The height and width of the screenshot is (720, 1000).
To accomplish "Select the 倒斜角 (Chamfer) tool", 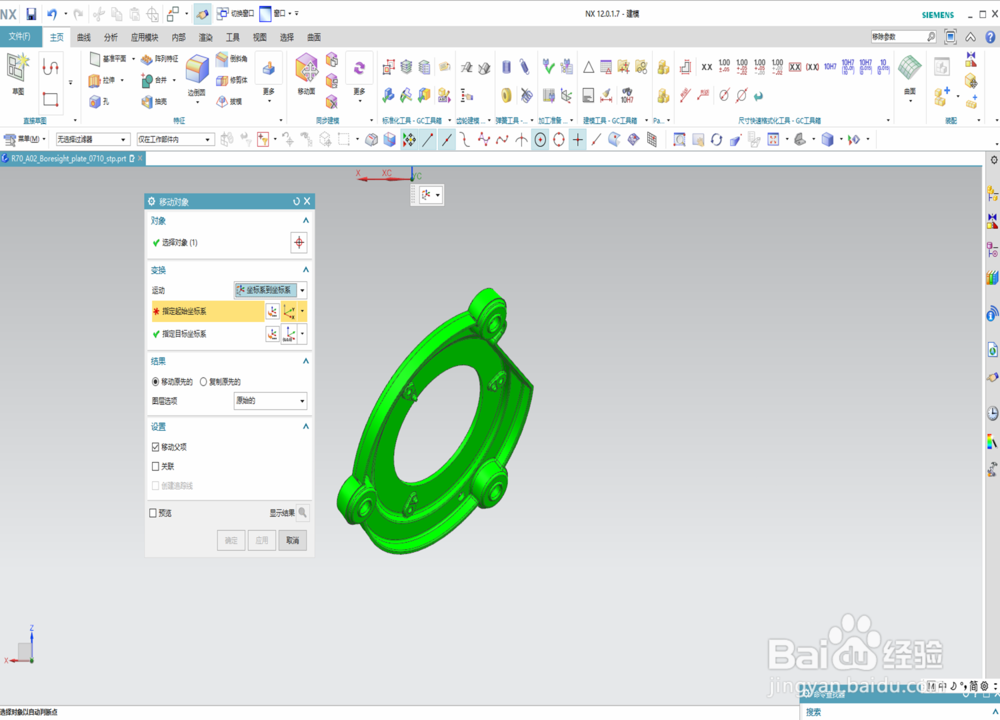I will 232,59.
